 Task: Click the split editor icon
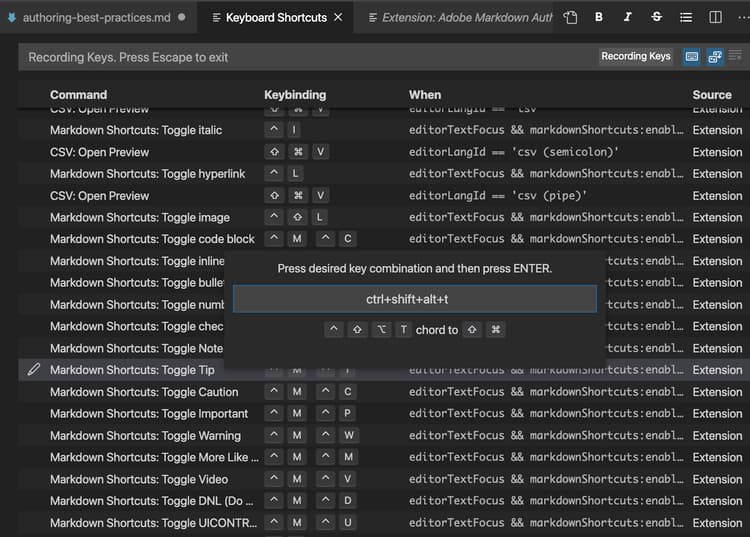pos(715,17)
